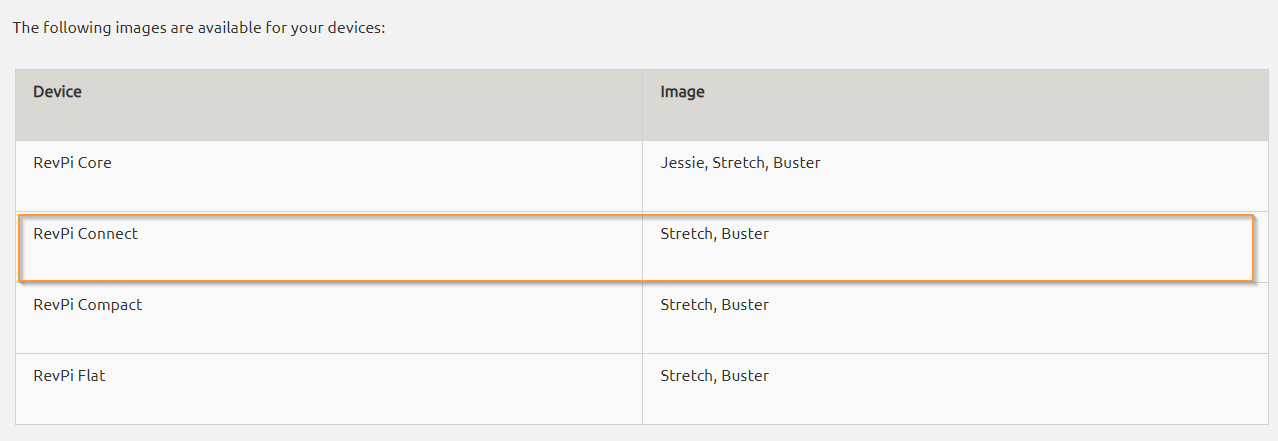Click the word "devices" in the intro sentence
The image size is (1278, 441).
tap(356, 28)
